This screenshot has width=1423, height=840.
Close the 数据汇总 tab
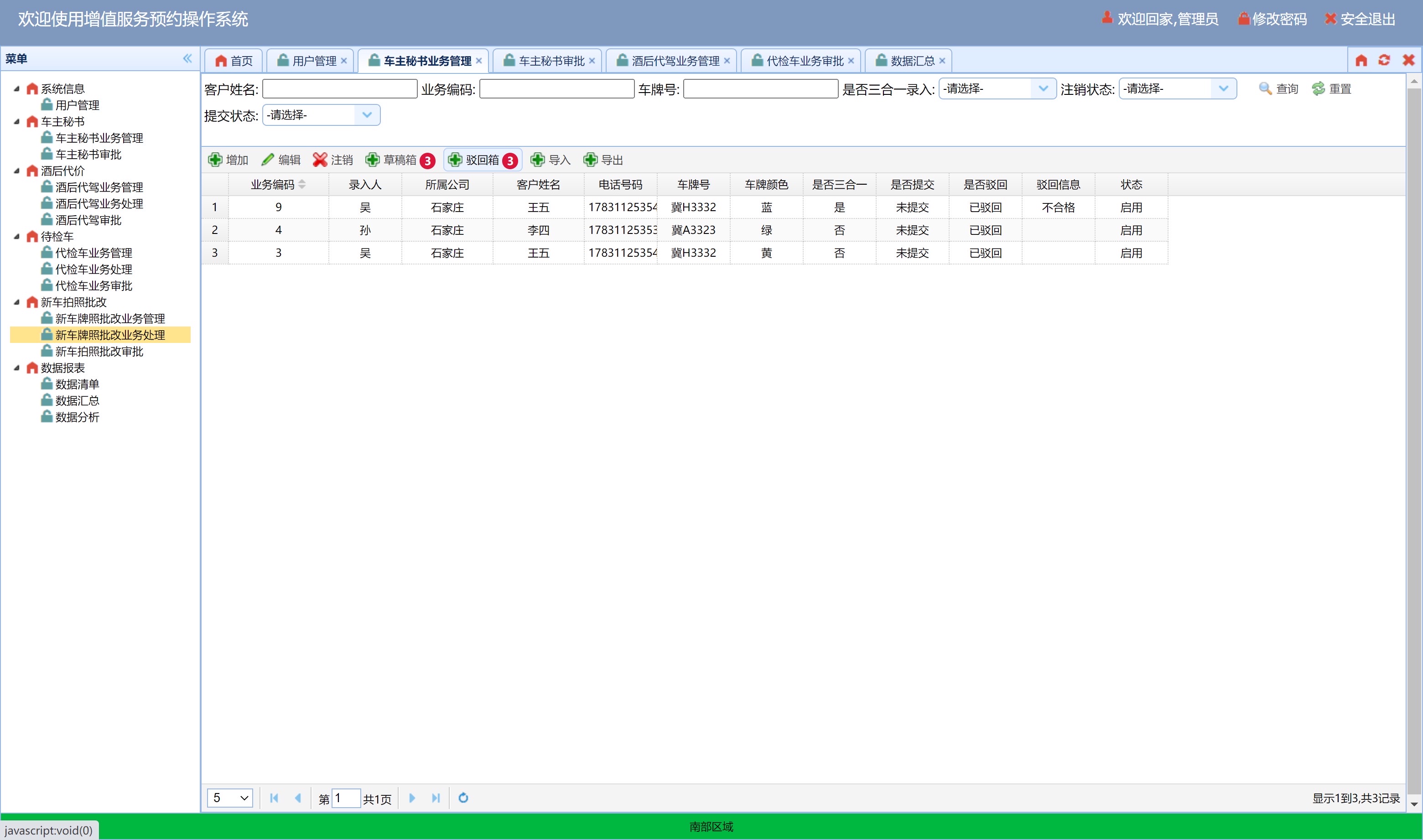pos(942,61)
